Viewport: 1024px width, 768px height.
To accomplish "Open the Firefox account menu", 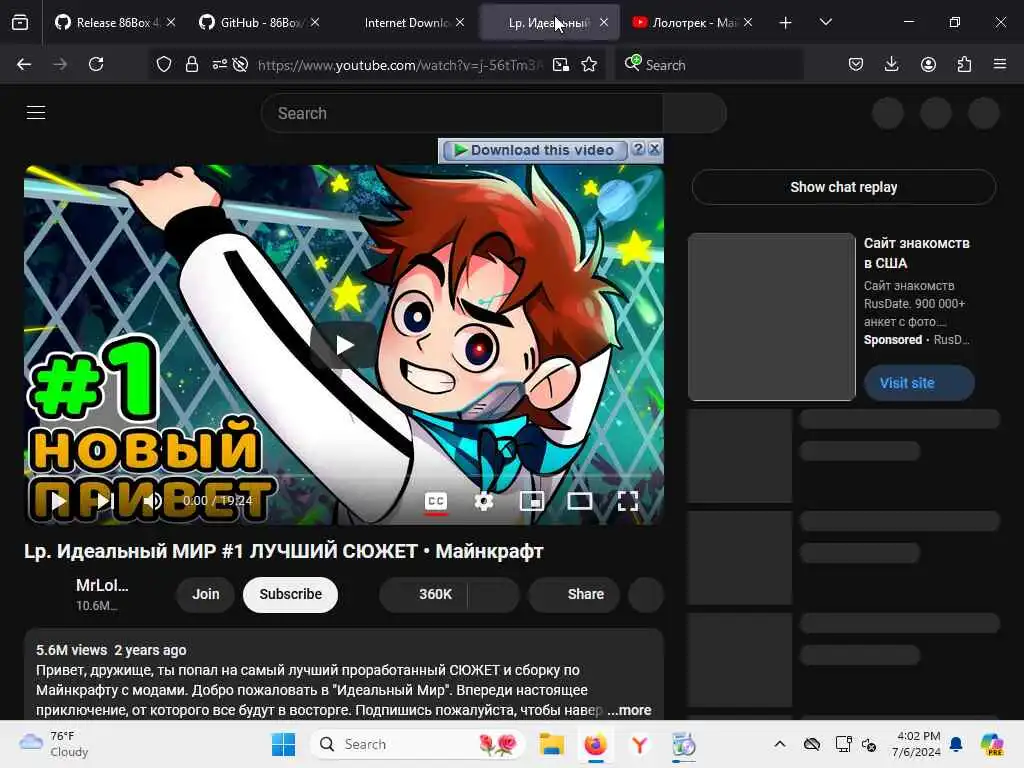I will [x=928, y=64].
